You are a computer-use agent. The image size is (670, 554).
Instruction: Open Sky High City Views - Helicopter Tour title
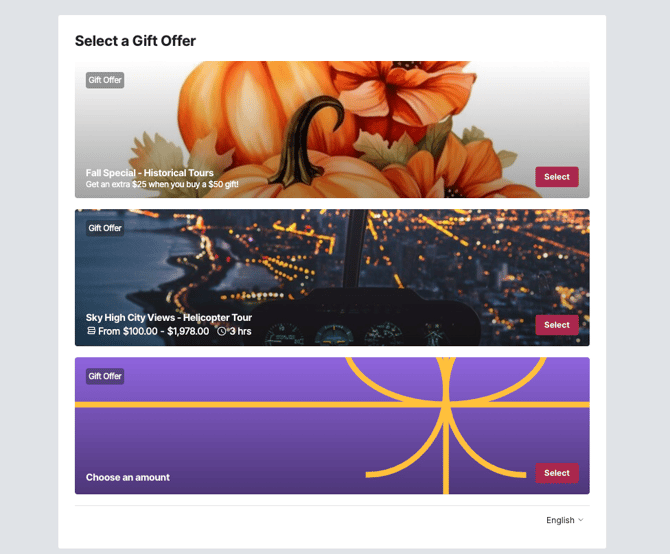[x=169, y=317]
